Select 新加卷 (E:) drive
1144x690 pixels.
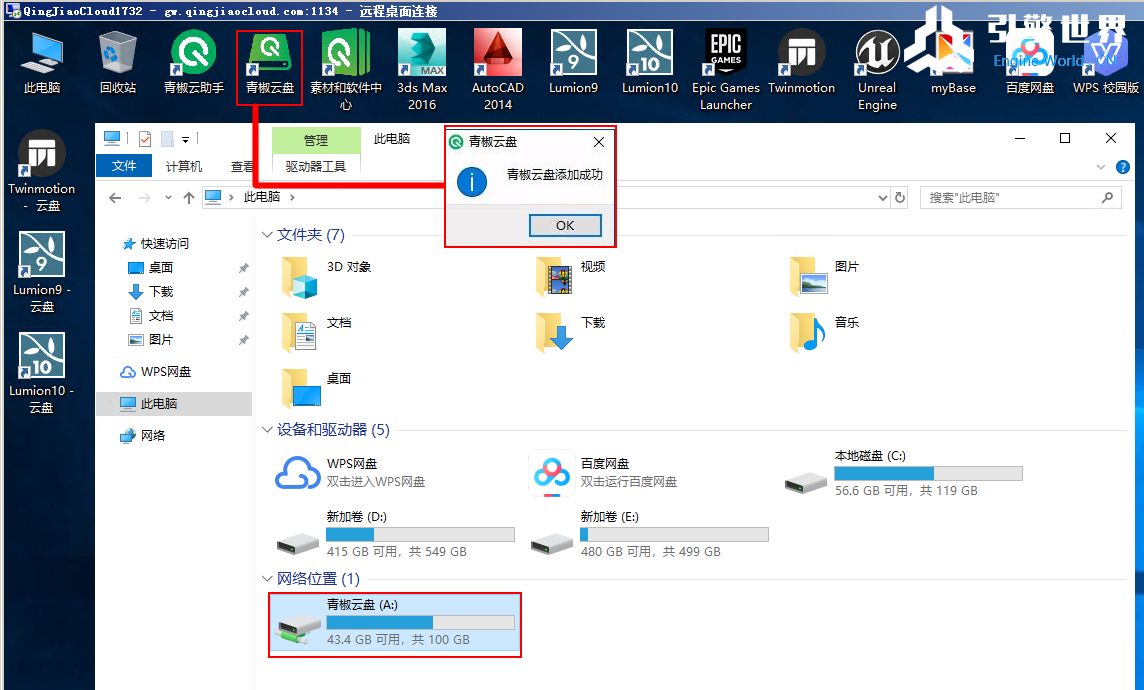point(649,535)
